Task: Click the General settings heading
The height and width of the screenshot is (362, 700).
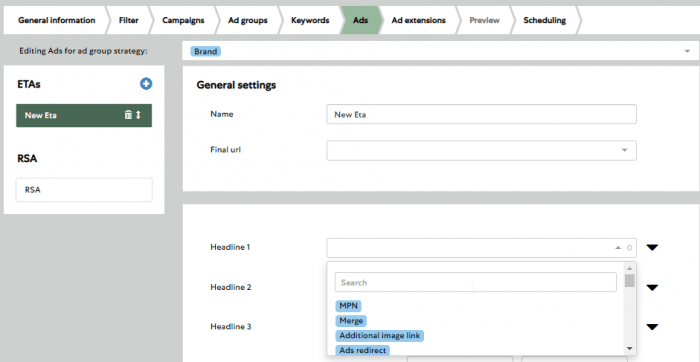Action: tap(236, 85)
